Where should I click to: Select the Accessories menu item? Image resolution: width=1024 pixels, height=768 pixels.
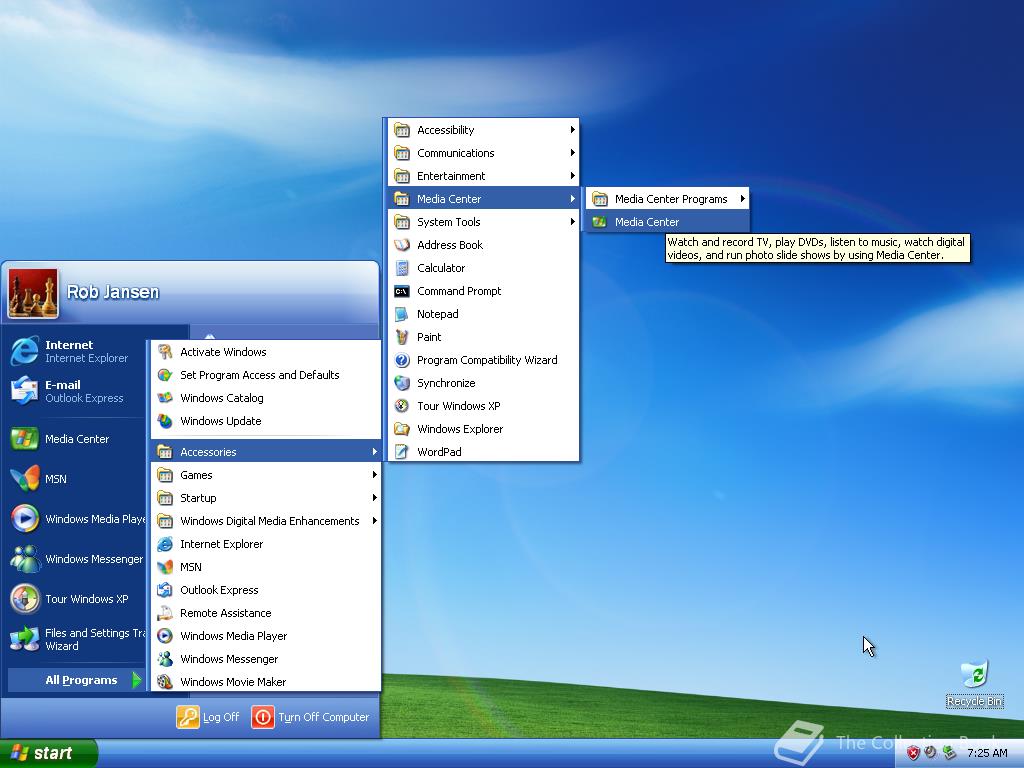(266, 452)
